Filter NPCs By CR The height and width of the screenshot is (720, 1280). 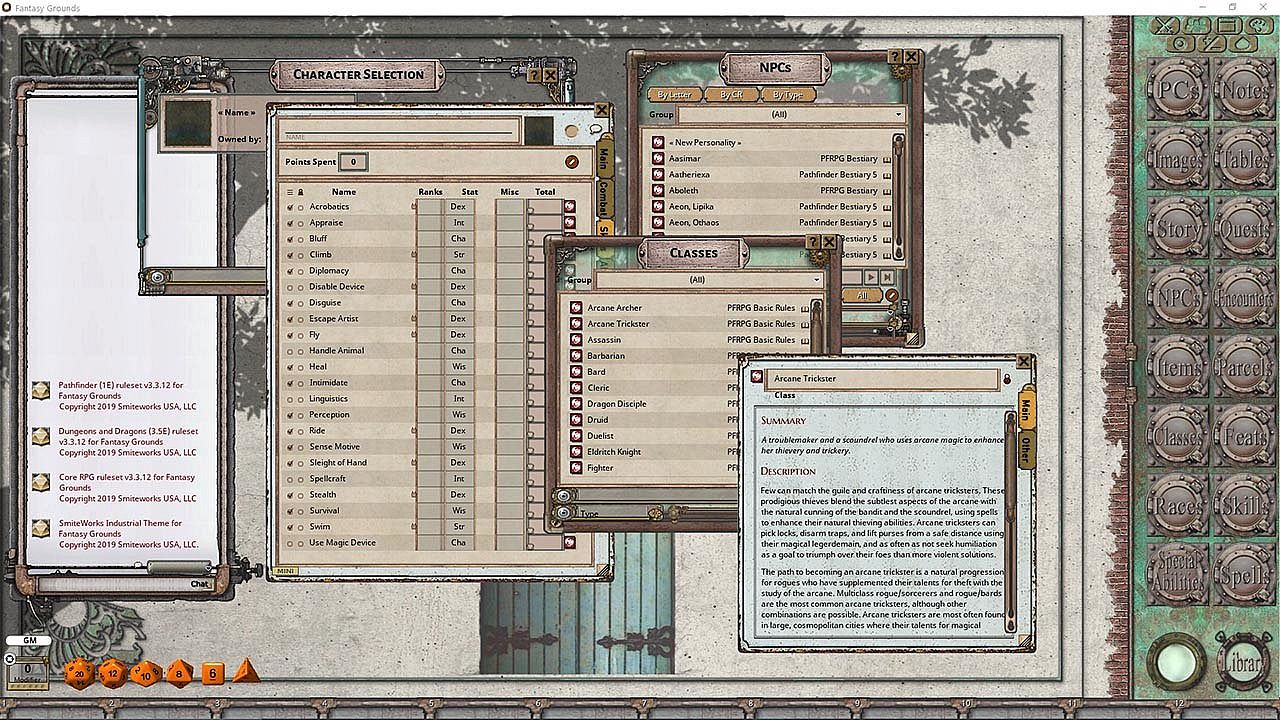731,95
